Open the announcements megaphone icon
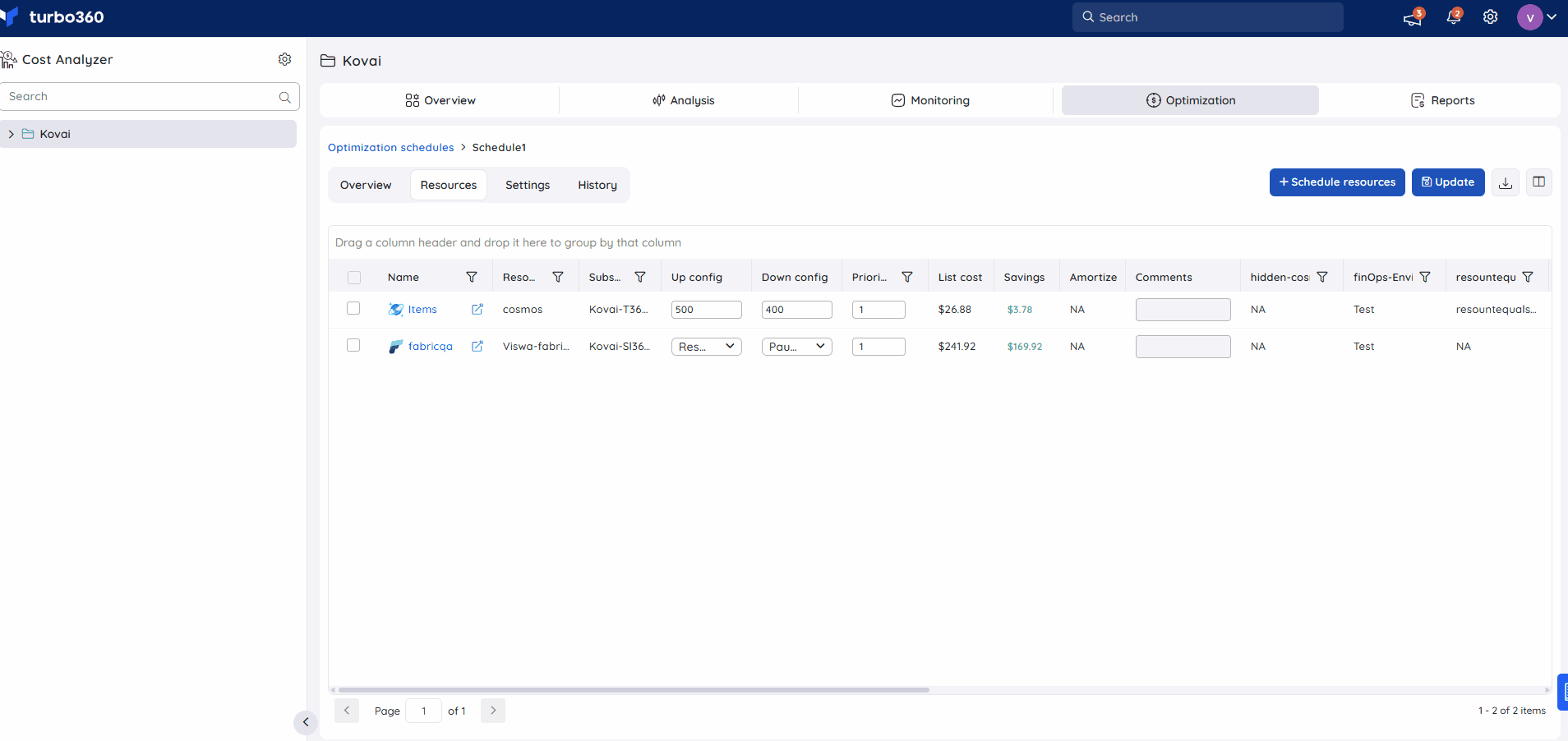 1413,17
